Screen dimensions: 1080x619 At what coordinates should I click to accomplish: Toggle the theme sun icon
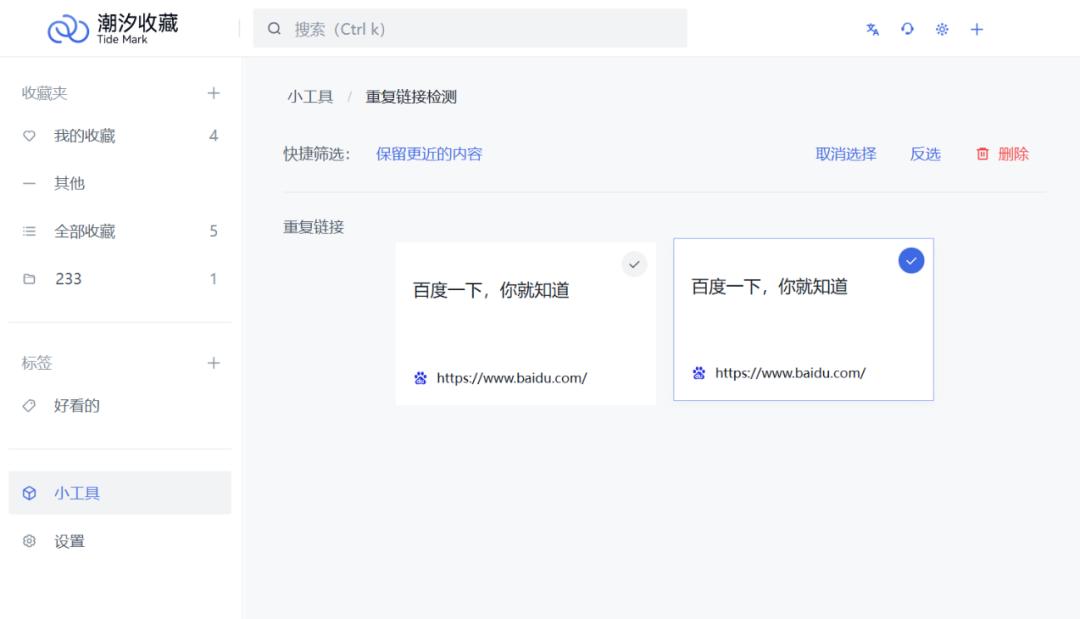[942, 29]
